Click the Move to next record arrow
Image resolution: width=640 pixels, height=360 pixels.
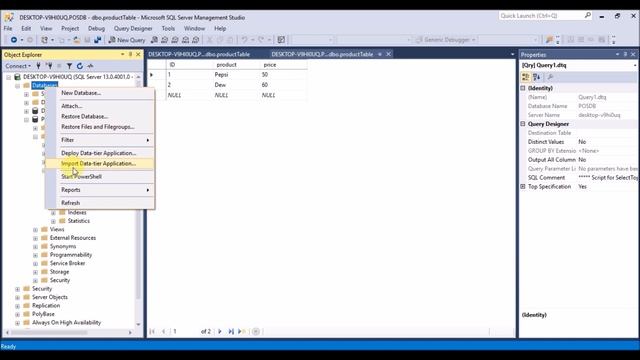coord(220,331)
